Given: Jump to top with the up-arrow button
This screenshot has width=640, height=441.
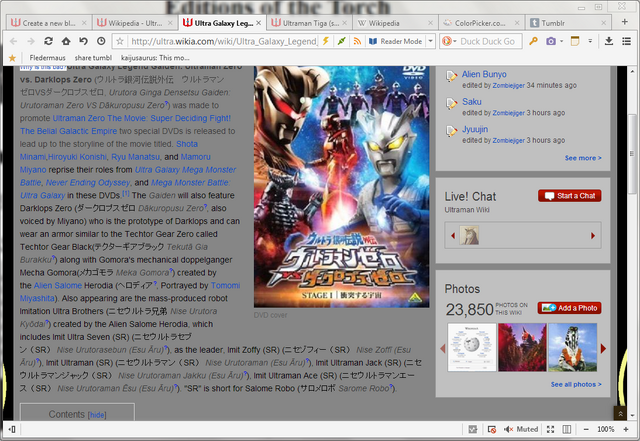Looking at the screenshot, I should (x=620, y=414).
